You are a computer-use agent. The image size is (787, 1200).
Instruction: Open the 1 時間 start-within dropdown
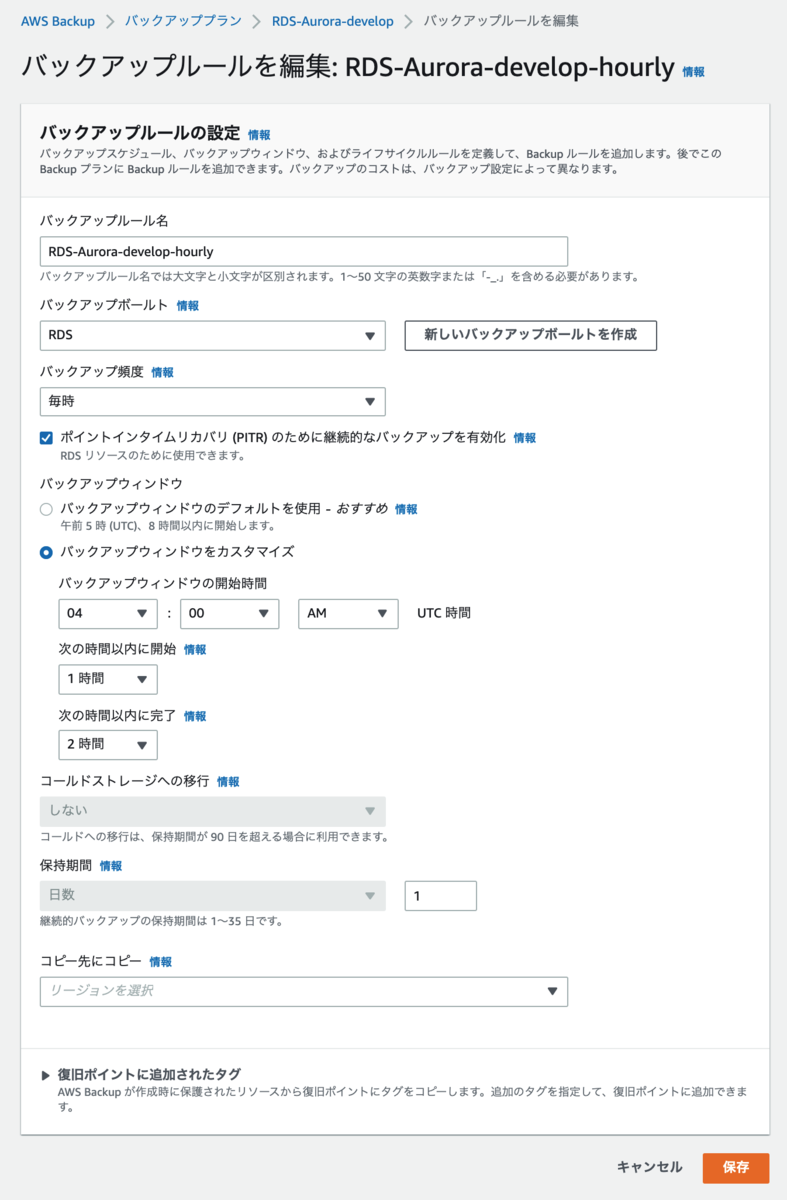pos(108,679)
